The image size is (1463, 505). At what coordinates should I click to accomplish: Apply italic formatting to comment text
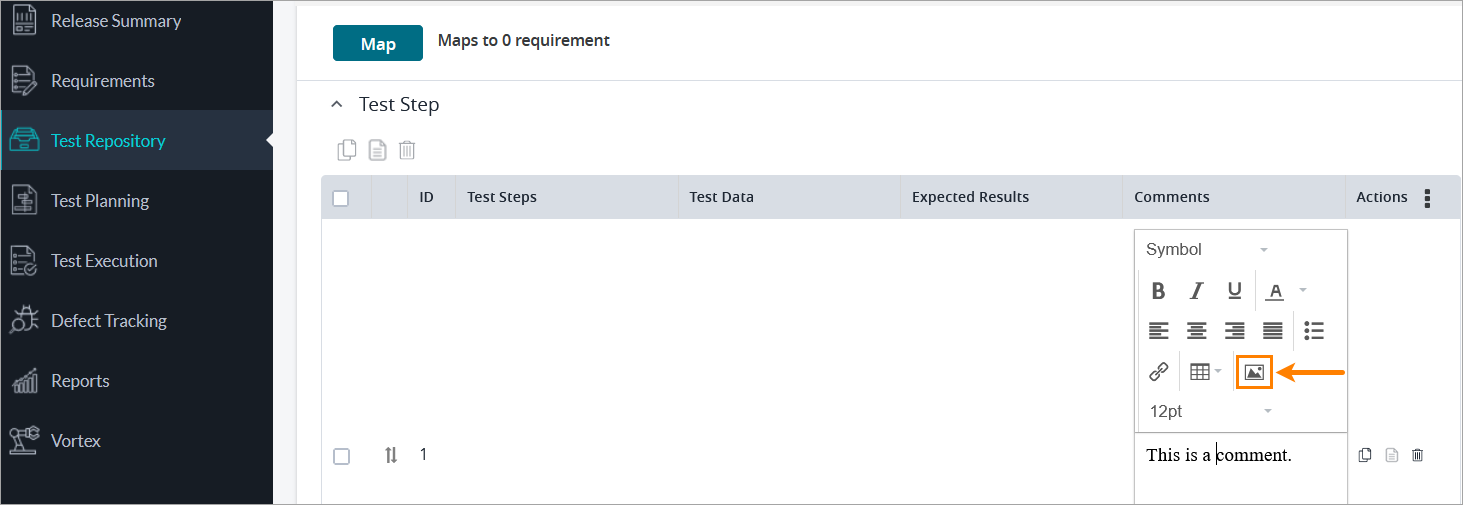1196,291
